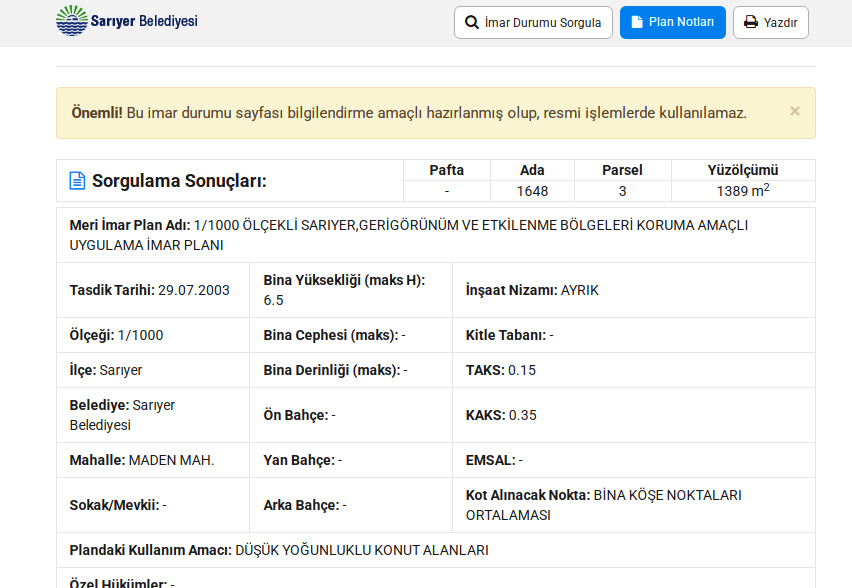Click the printer icon in Yazdır
This screenshot has width=852, height=588.
coord(751,22)
